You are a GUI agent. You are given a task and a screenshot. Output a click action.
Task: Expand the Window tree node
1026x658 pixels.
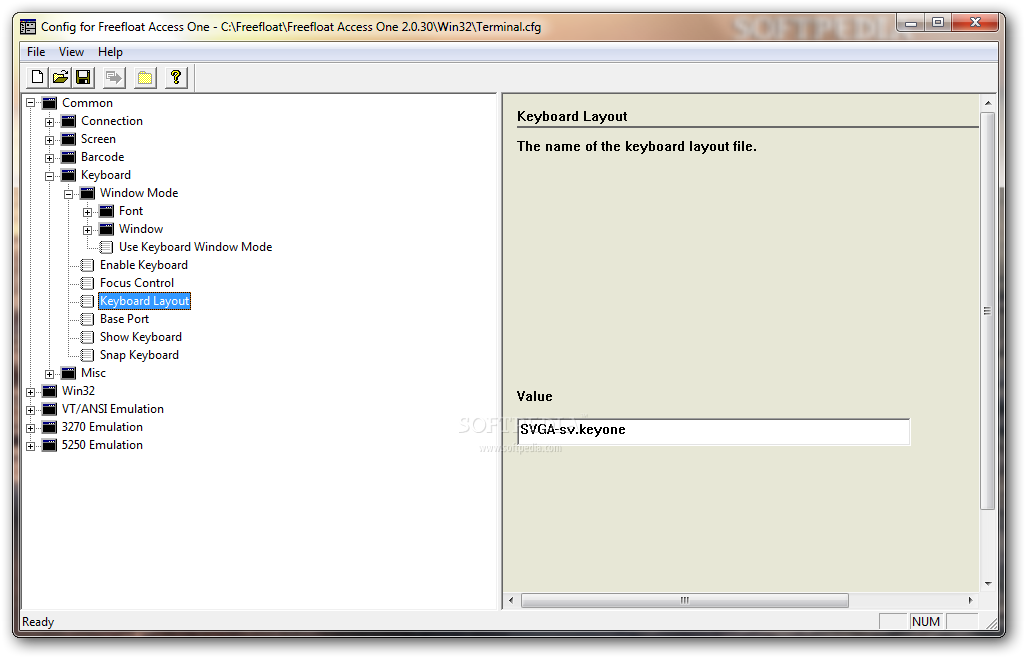[x=87, y=230]
